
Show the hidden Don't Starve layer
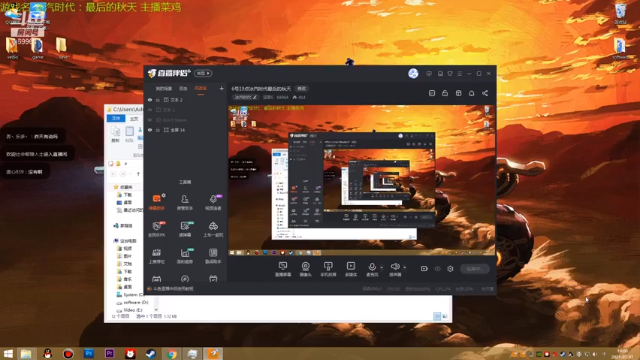click(150, 120)
